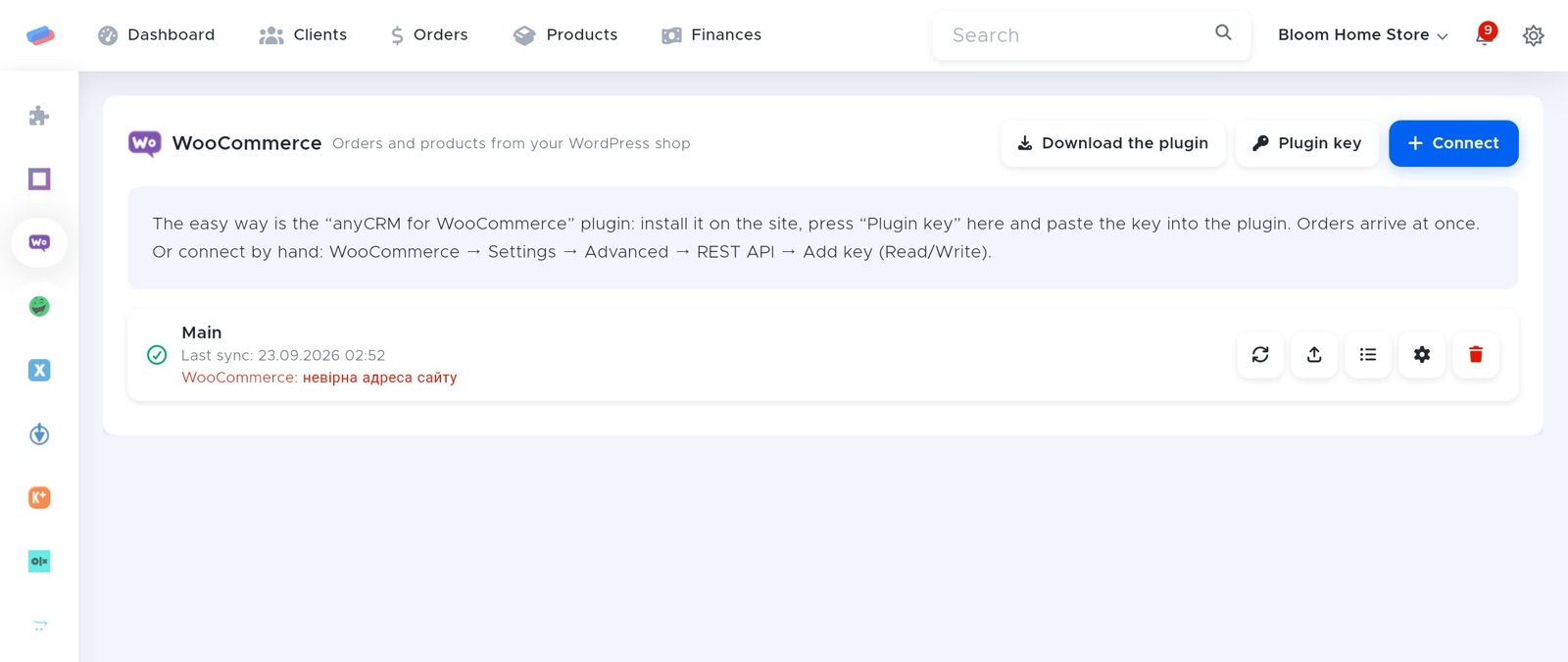Sync the Main connection with refresh icon
Viewport: 1568px width, 662px height.
click(1260, 355)
